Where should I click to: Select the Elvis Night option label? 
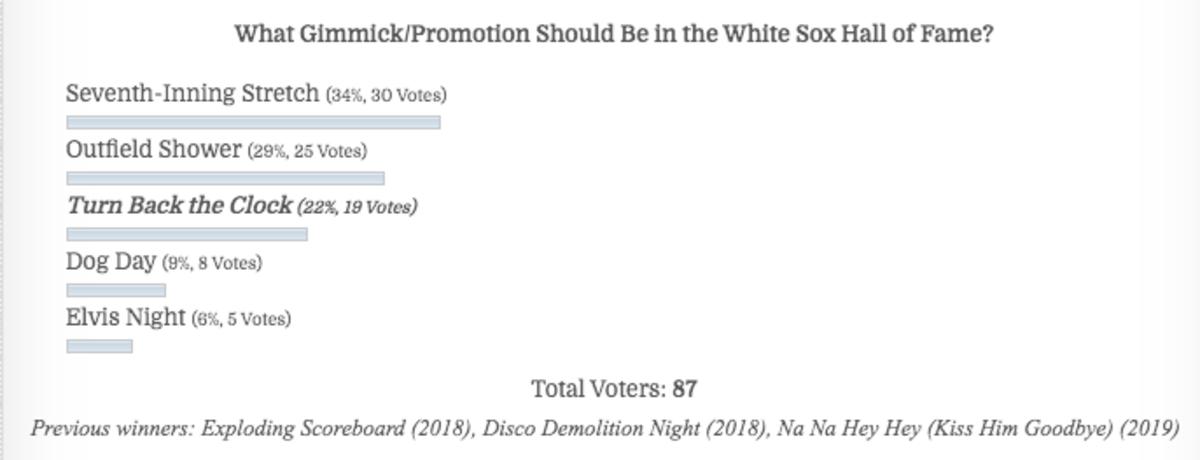[x=126, y=318]
